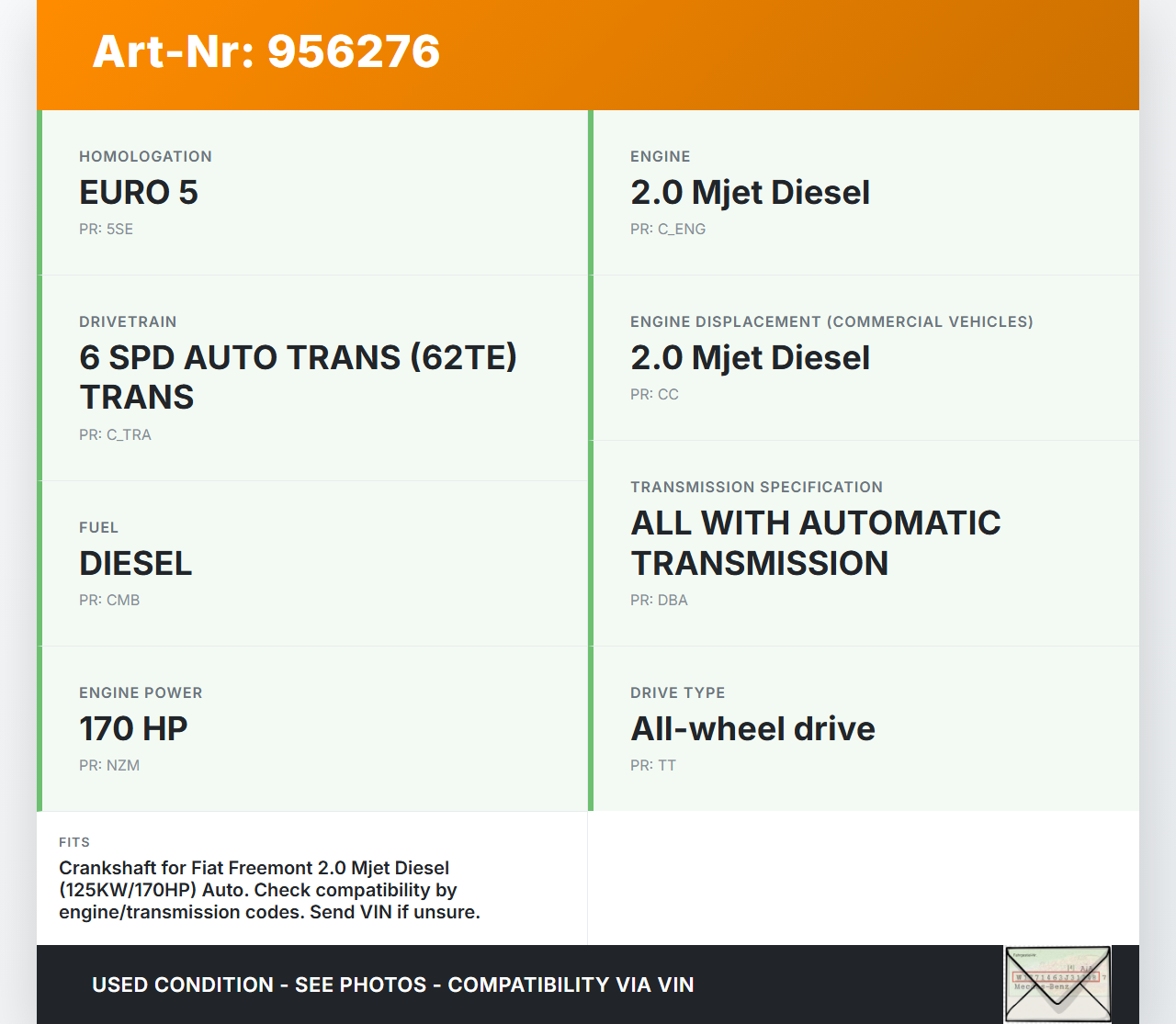Click the PR: TT code

[x=653, y=766]
